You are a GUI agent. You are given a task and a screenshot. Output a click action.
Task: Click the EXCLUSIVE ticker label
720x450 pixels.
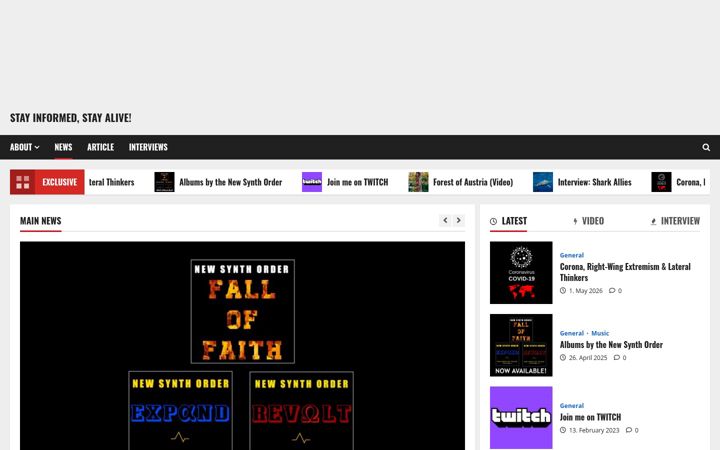coord(60,182)
